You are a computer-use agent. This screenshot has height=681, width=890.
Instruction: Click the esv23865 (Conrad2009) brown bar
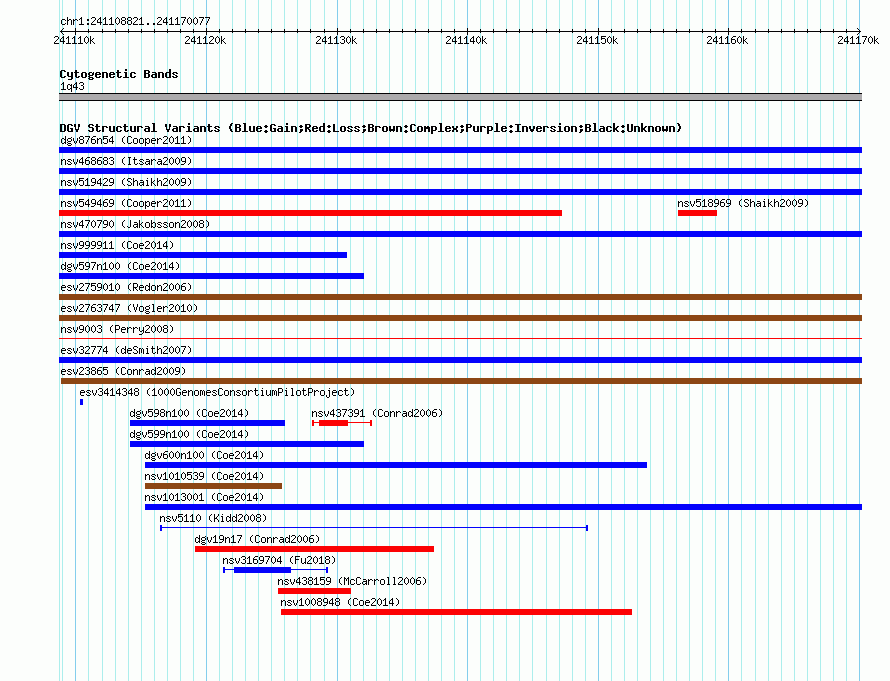point(461,381)
